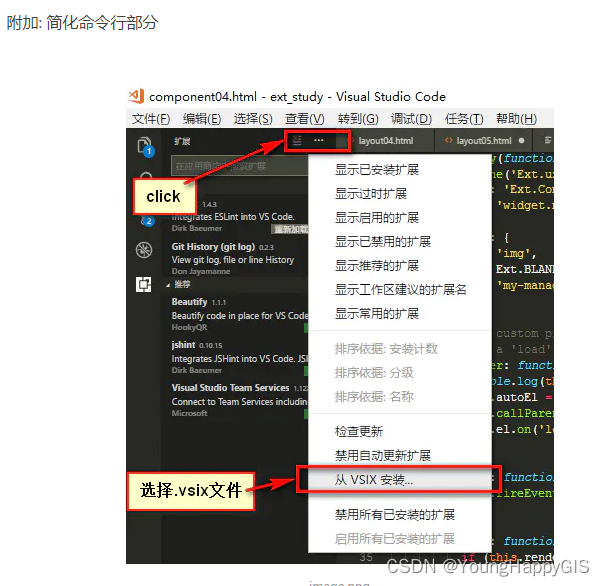Open the 调试(D) menu

[x=411, y=119]
